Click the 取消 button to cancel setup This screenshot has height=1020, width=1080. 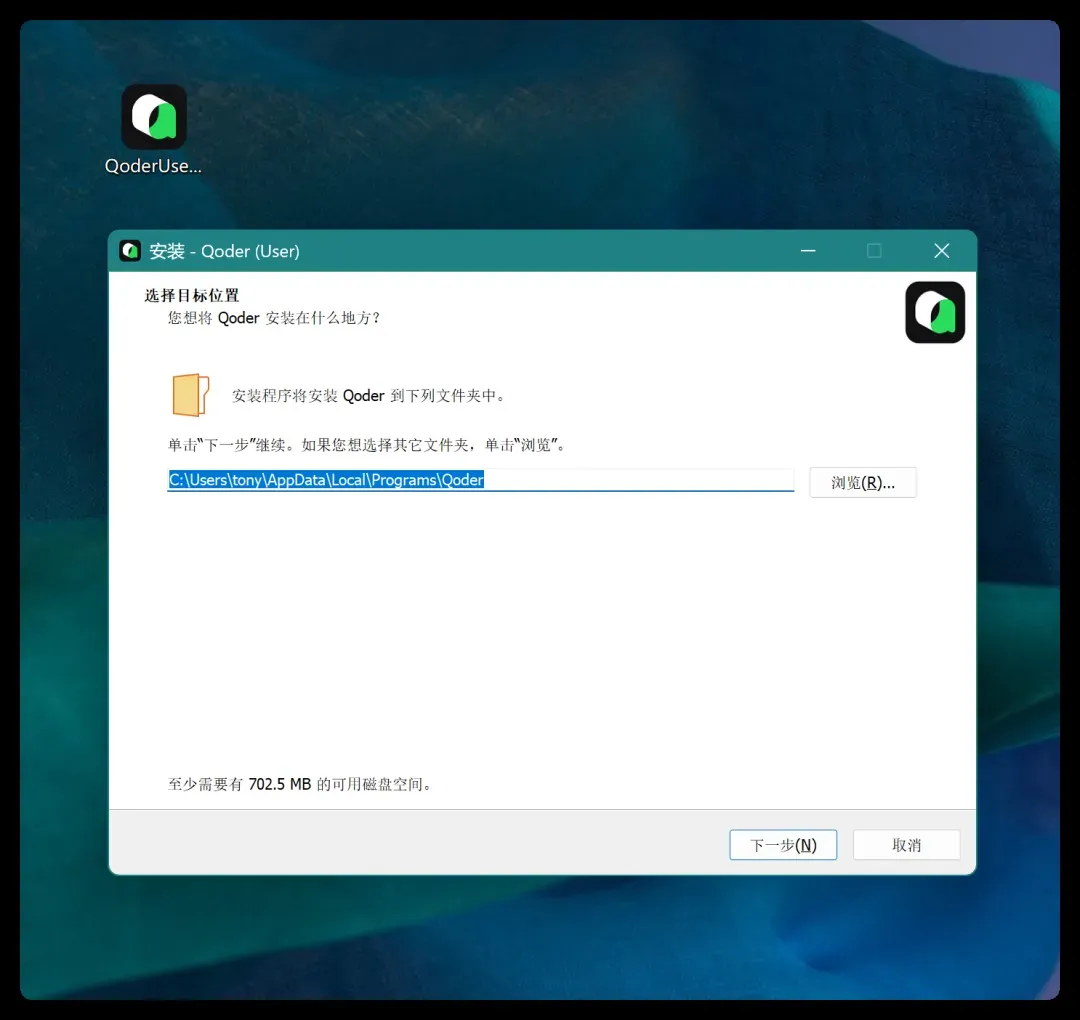coord(906,845)
